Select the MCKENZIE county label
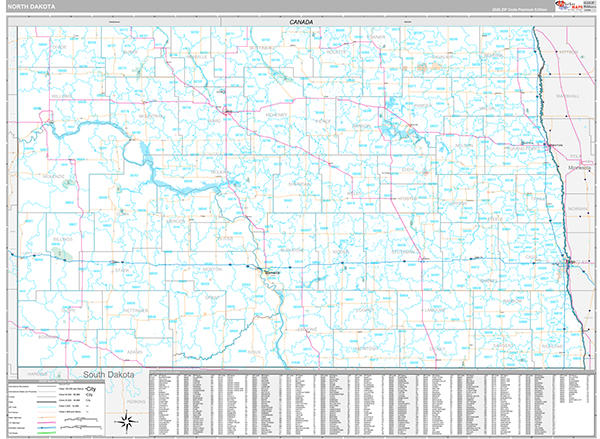Viewport: 600px width, 439px height. (x=54, y=176)
